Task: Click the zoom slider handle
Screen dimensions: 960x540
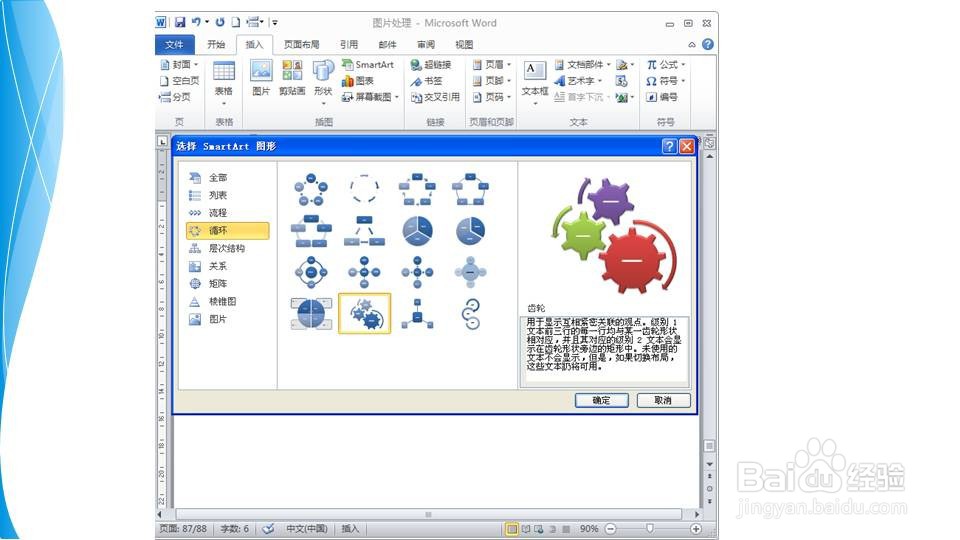Action: tap(650, 528)
